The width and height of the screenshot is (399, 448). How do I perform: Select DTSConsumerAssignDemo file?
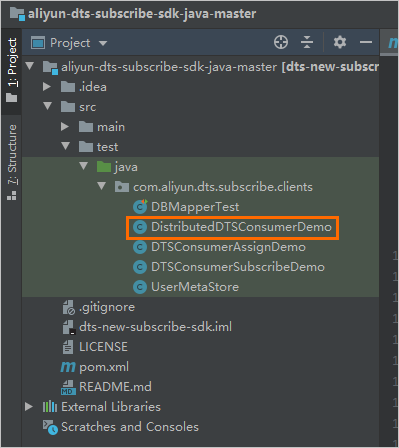[x=228, y=247]
